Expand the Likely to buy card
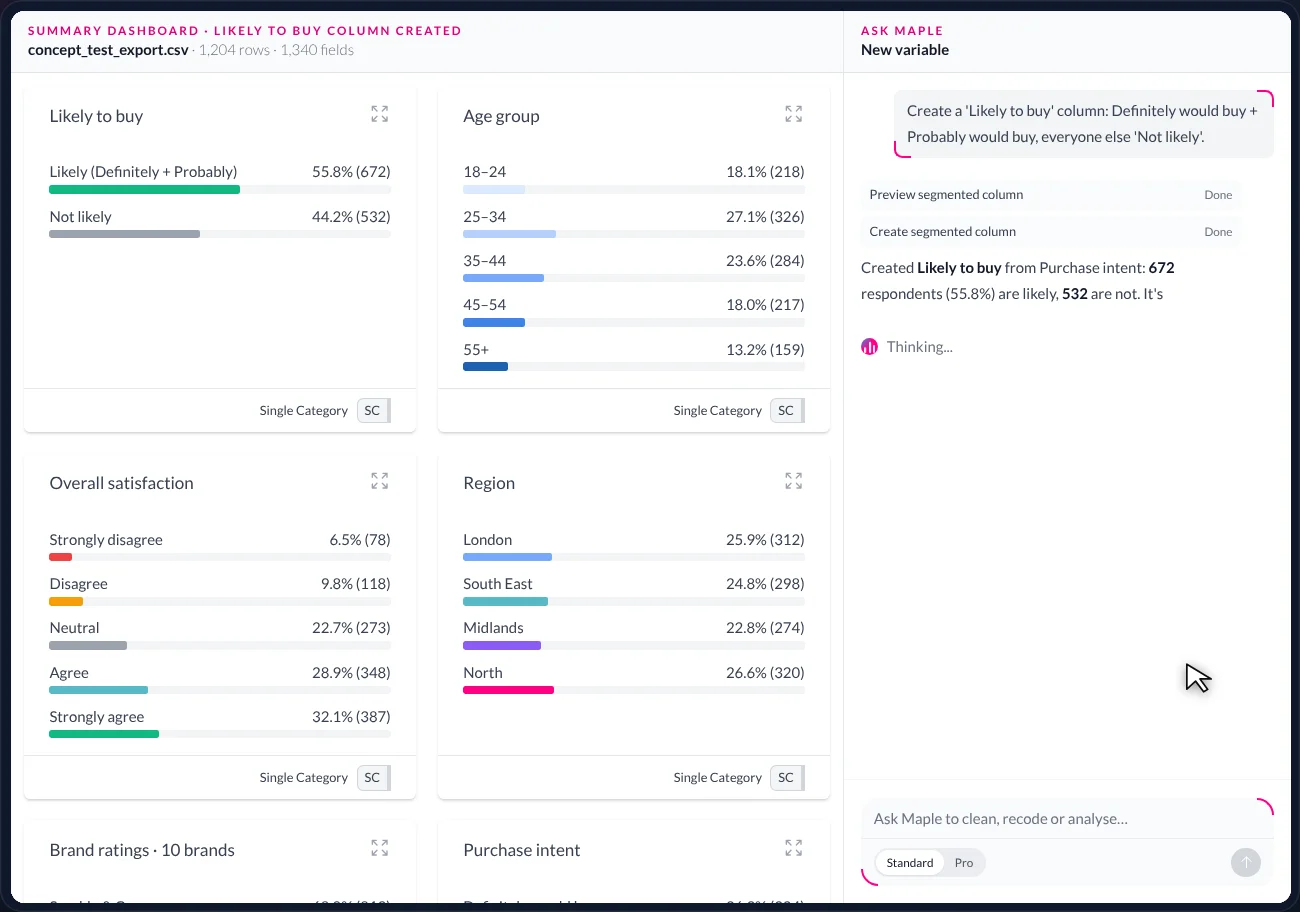Image resolution: width=1300 pixels, height=912 pixels. pyautogui.click(x=380, y=114)
